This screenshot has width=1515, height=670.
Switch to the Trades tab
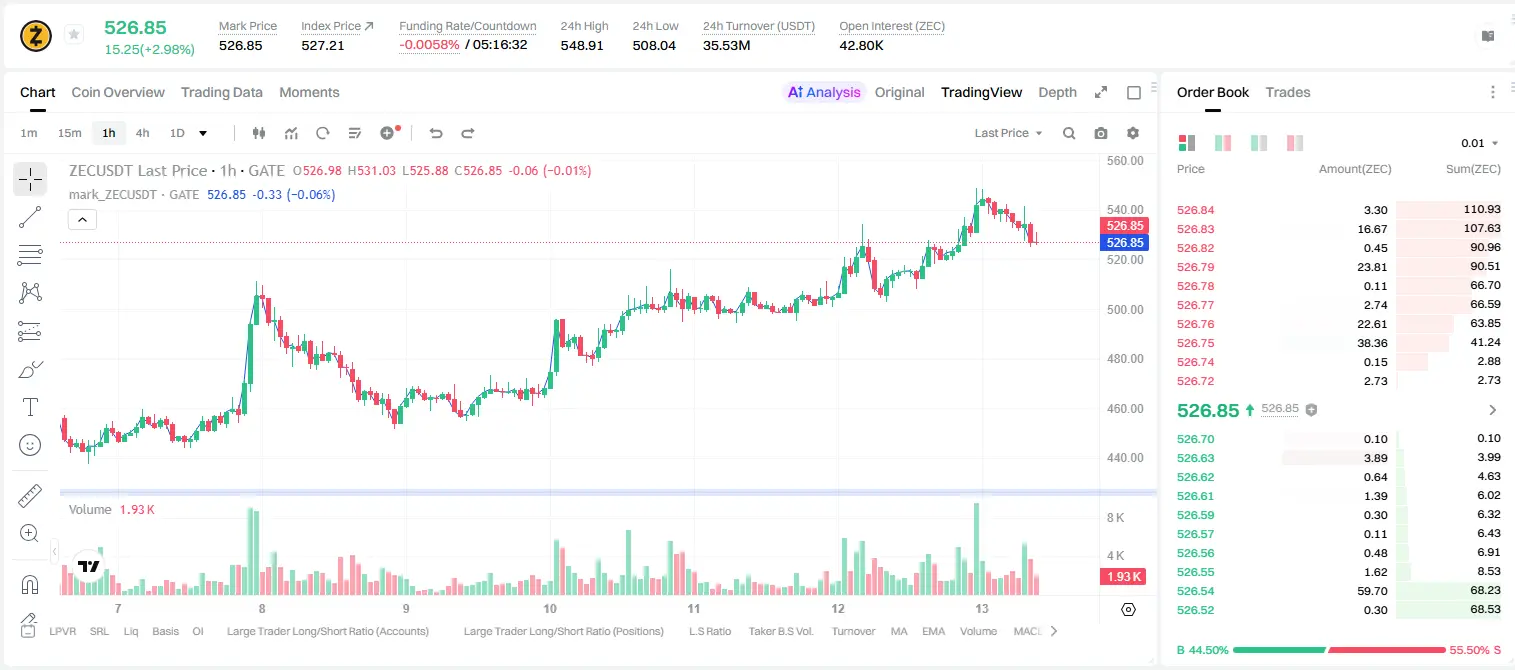pyautogui.click(x=1288, y=92)
